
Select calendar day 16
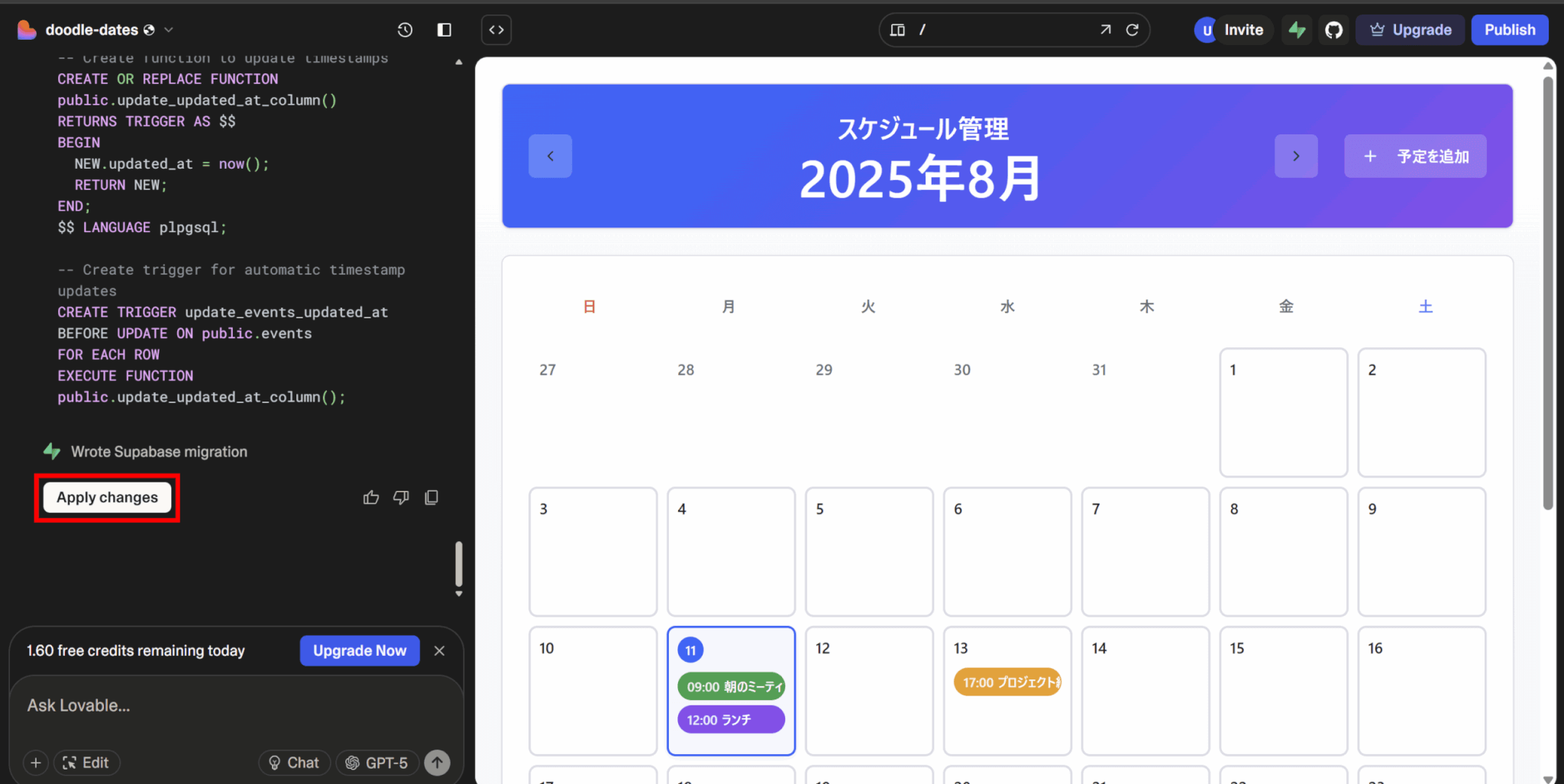[x=1421, y=691]
